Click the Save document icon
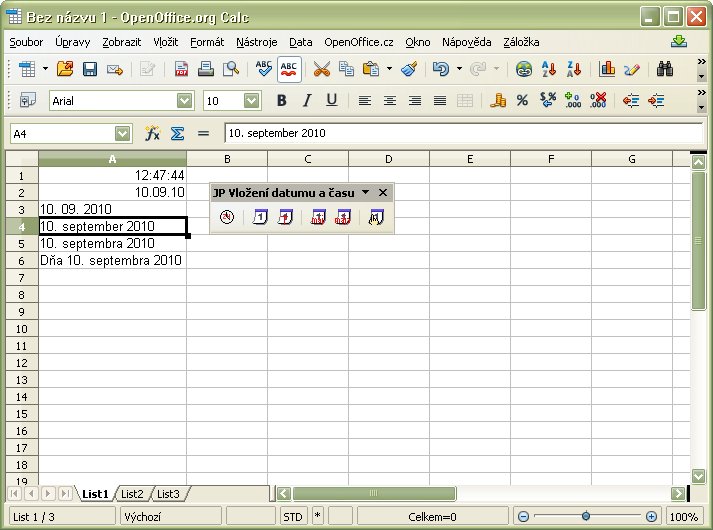The height and width of the screenshot is (530, 713). coord(90,70)
